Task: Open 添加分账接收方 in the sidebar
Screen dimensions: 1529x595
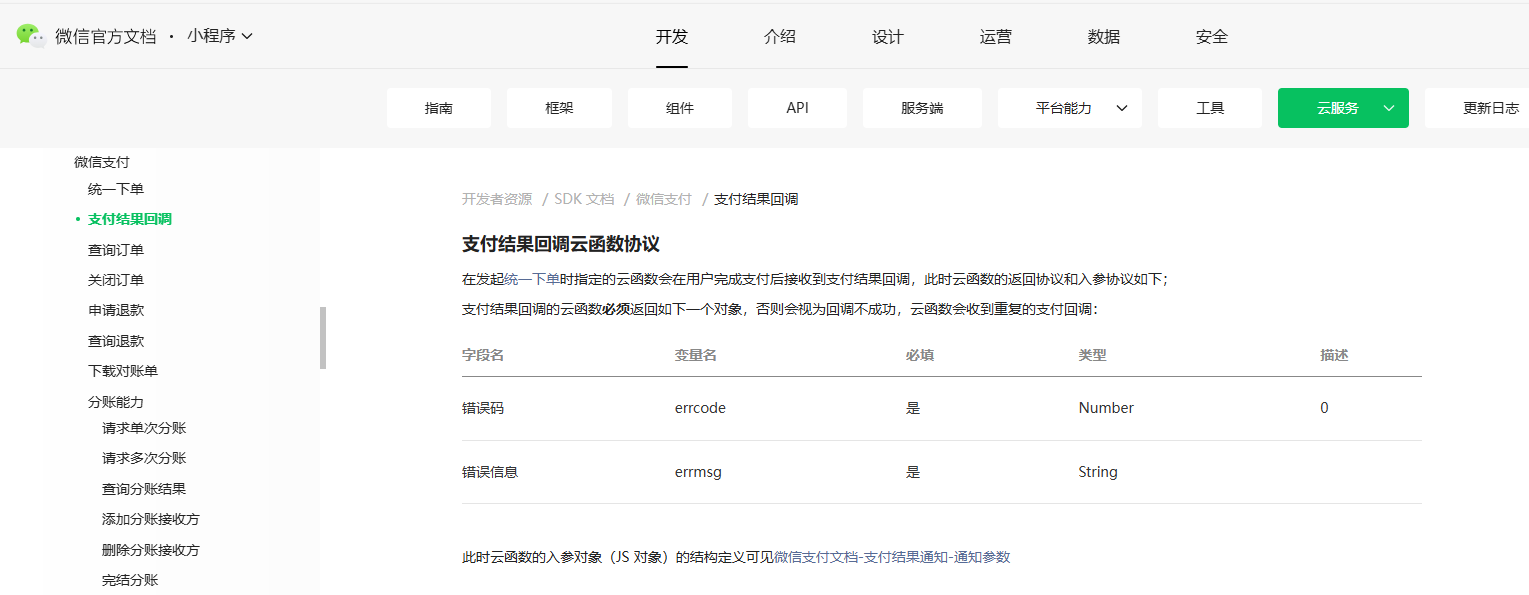Action: 151,519
